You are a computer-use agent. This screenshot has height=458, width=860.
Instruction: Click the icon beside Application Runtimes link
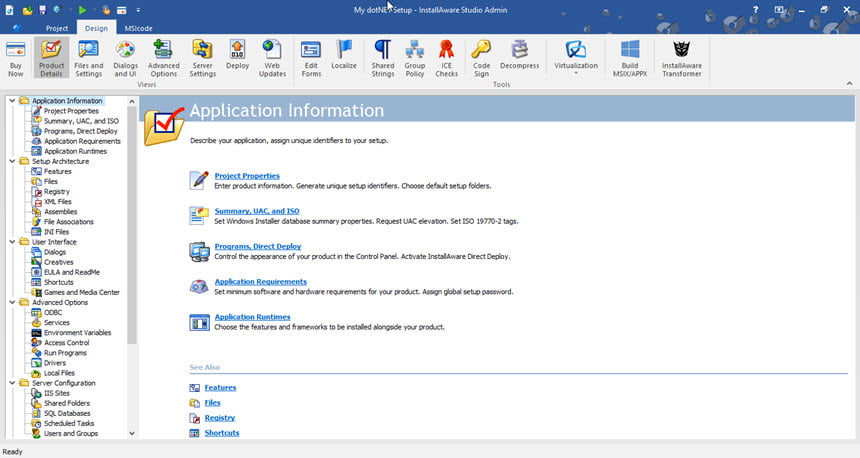point(199,322)
